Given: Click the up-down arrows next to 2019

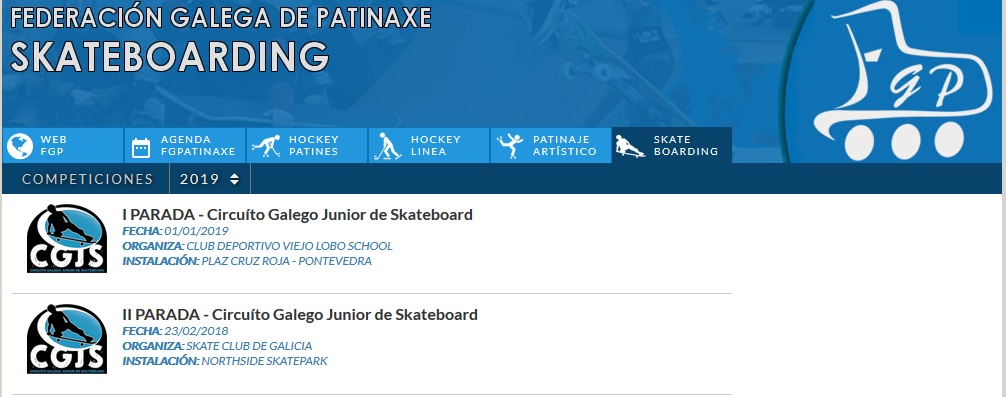Looking at the screenshot, I should coord(234,180).
